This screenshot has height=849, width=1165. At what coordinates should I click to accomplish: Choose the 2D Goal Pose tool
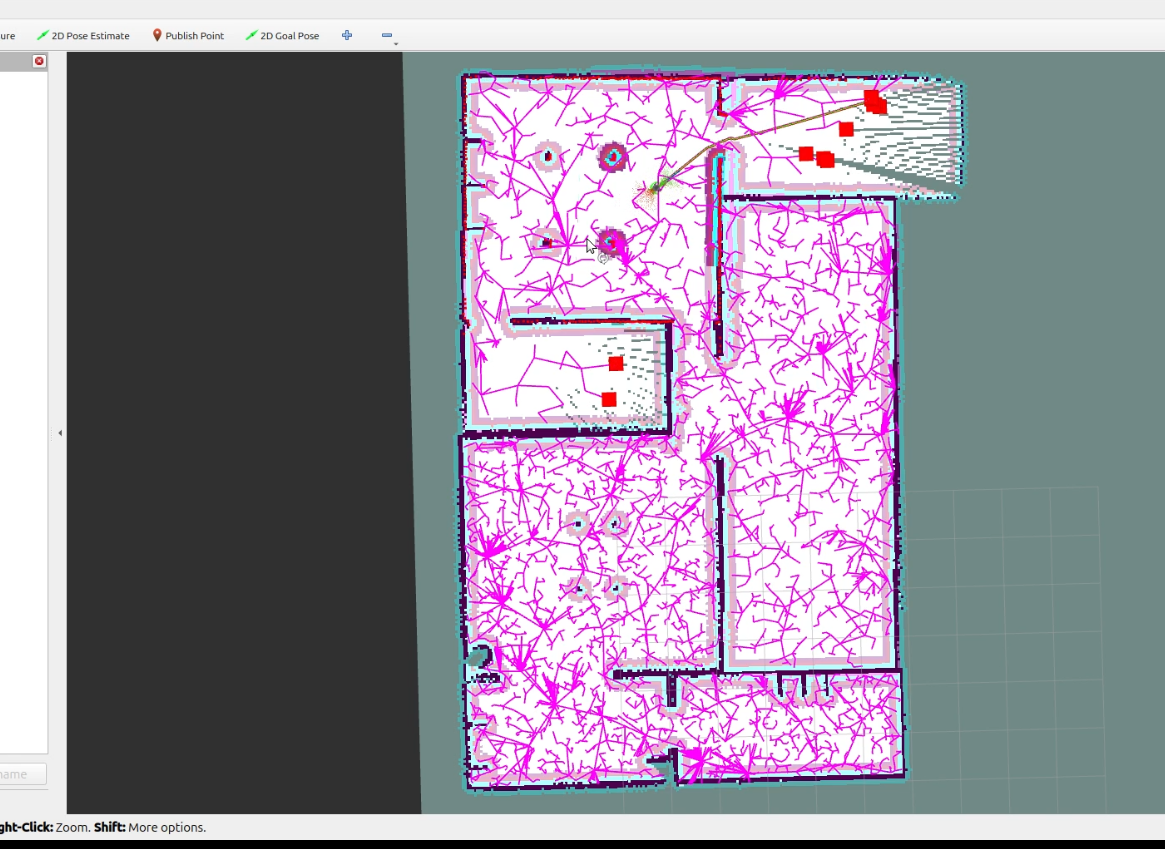(x=282, y=36)
